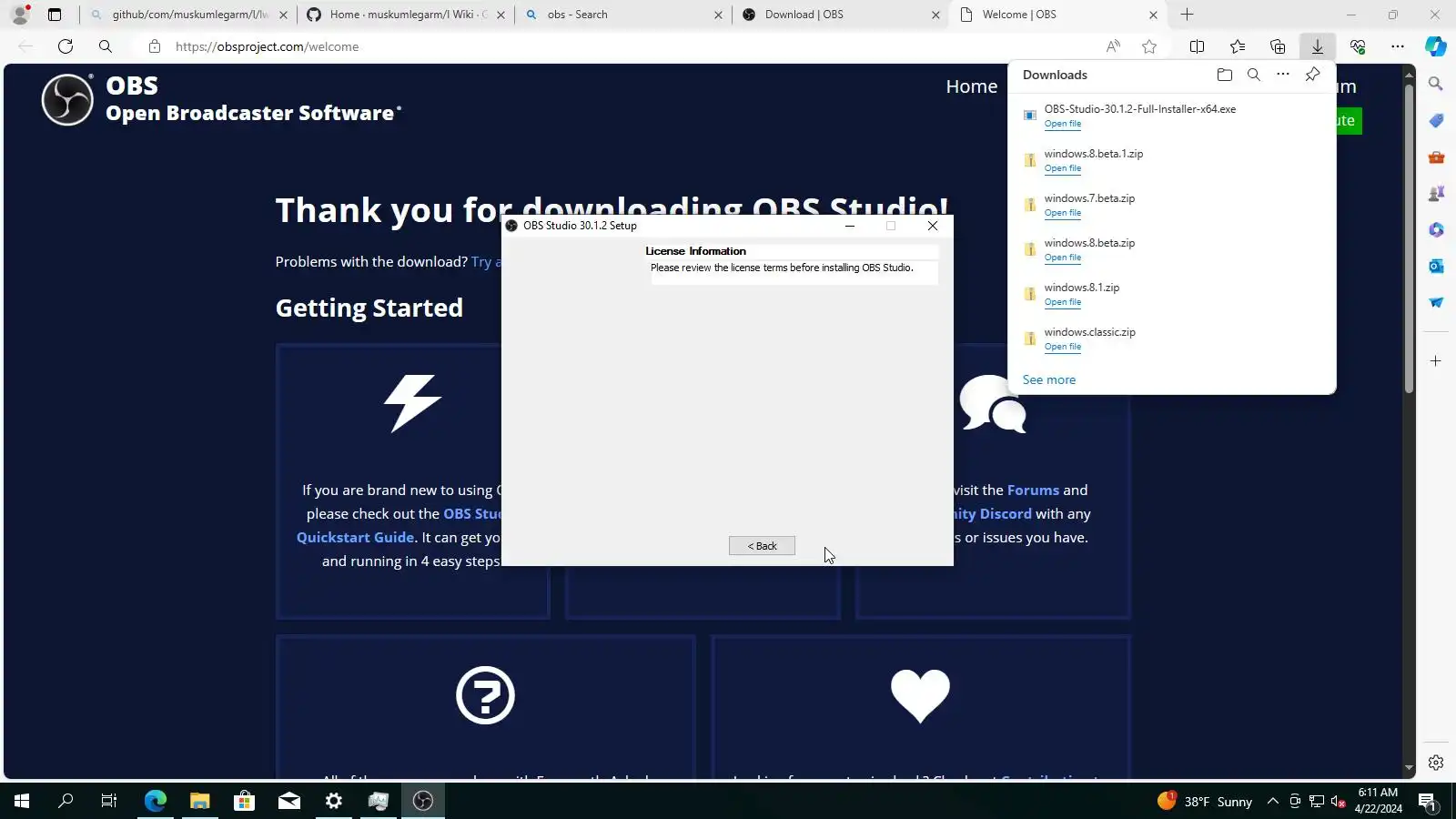Image resolution: width=1456 pixels, height=819 pixels.
Task: Open Windows Start menu
Action: tap(22, 801)
